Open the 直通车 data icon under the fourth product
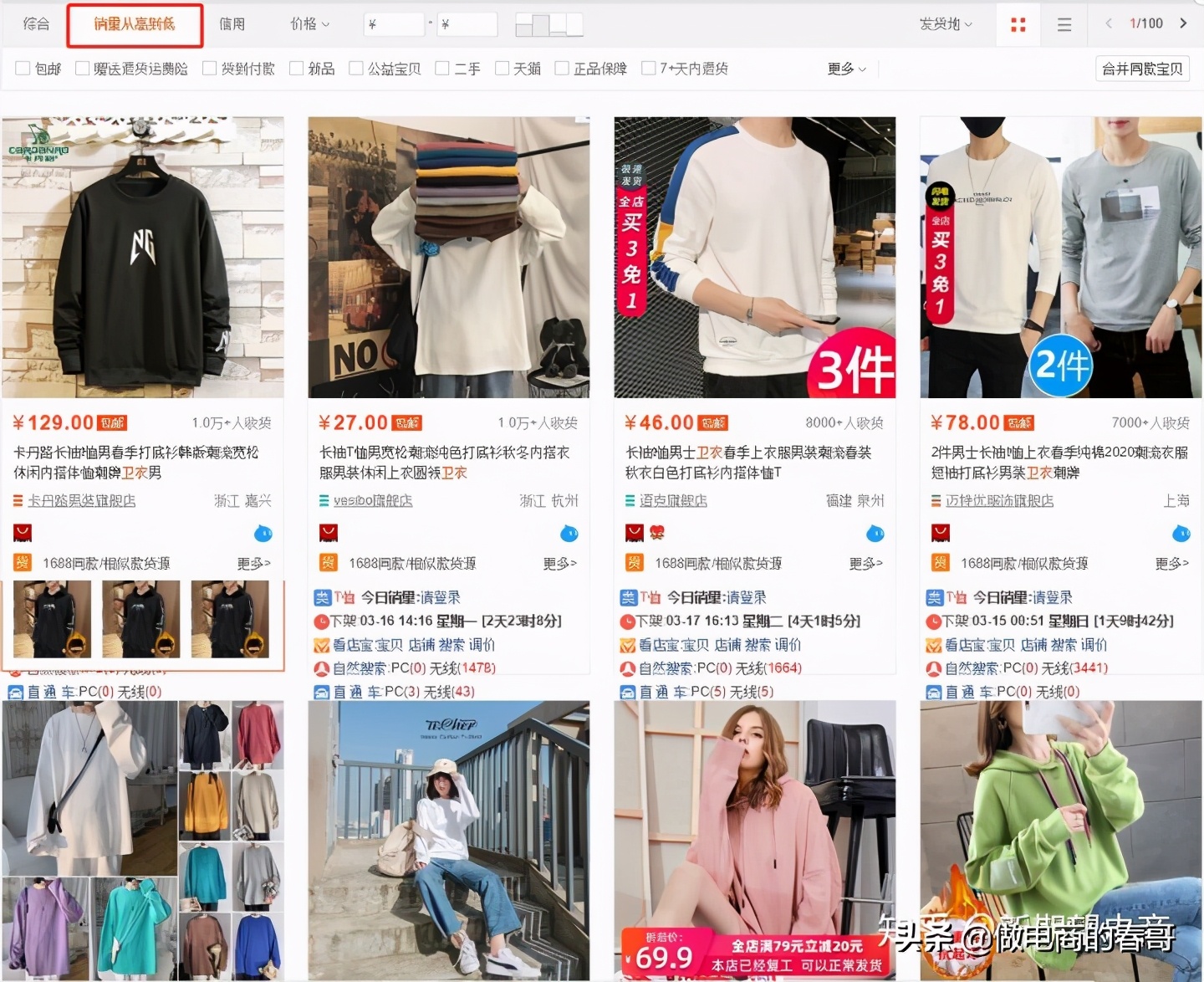Viewport: 1204px width, 982px height. [934, 692]
